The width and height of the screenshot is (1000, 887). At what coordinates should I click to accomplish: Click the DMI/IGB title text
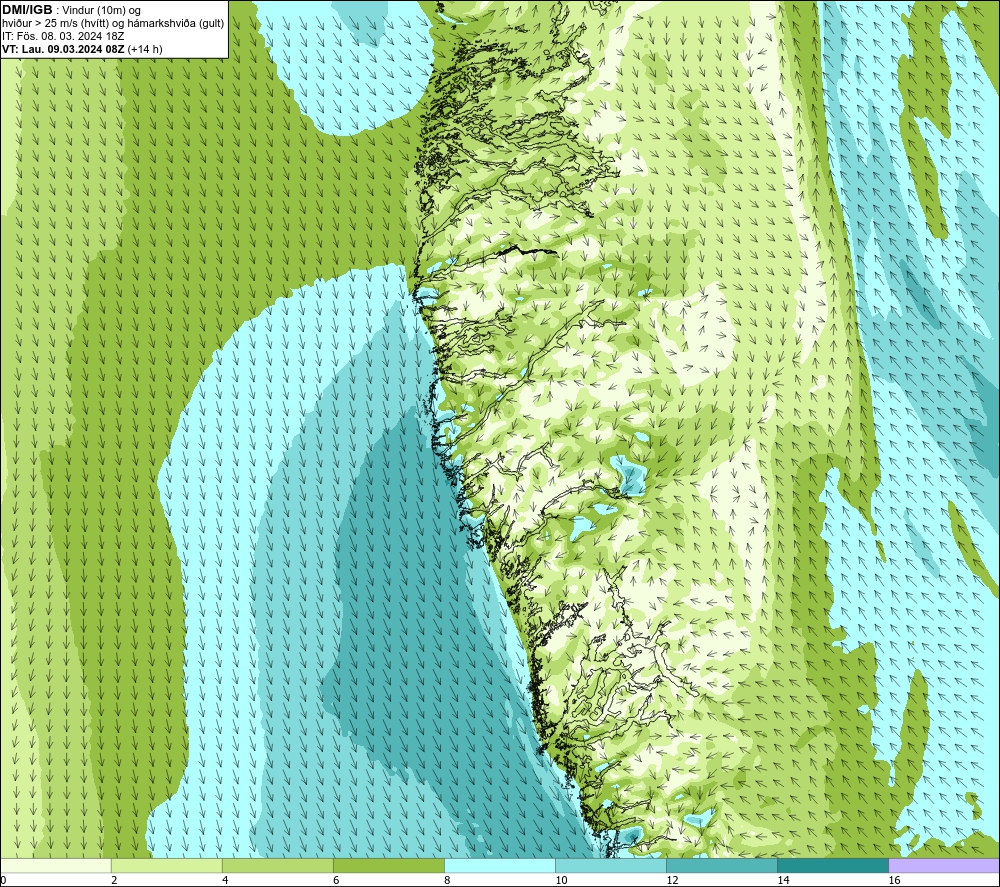coord(27,10)
